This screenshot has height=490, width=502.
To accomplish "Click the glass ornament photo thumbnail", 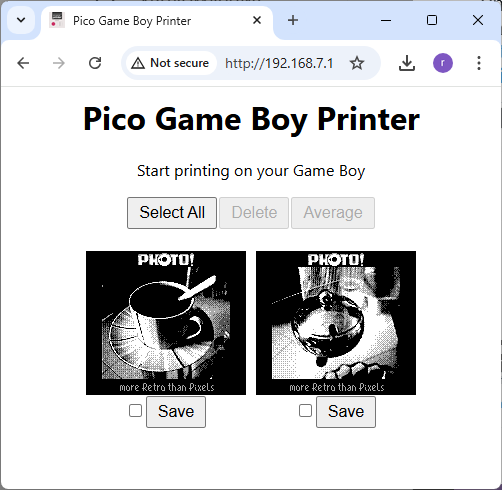I will click(x=336, y=323).
